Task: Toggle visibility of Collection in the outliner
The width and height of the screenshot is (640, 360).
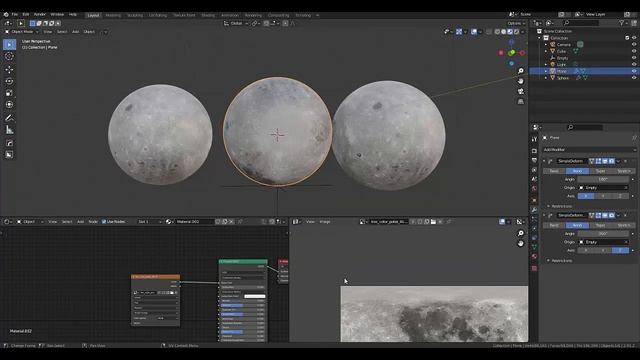Action: tap(634, 38)
